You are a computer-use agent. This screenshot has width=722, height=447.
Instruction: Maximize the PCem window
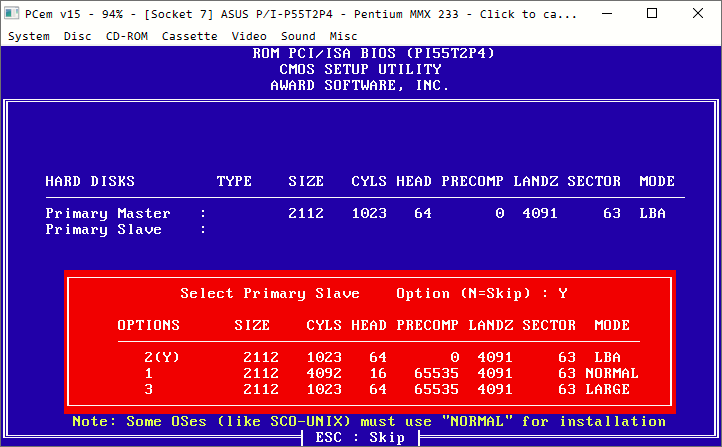pyautogui.click(x=652, y=13)
